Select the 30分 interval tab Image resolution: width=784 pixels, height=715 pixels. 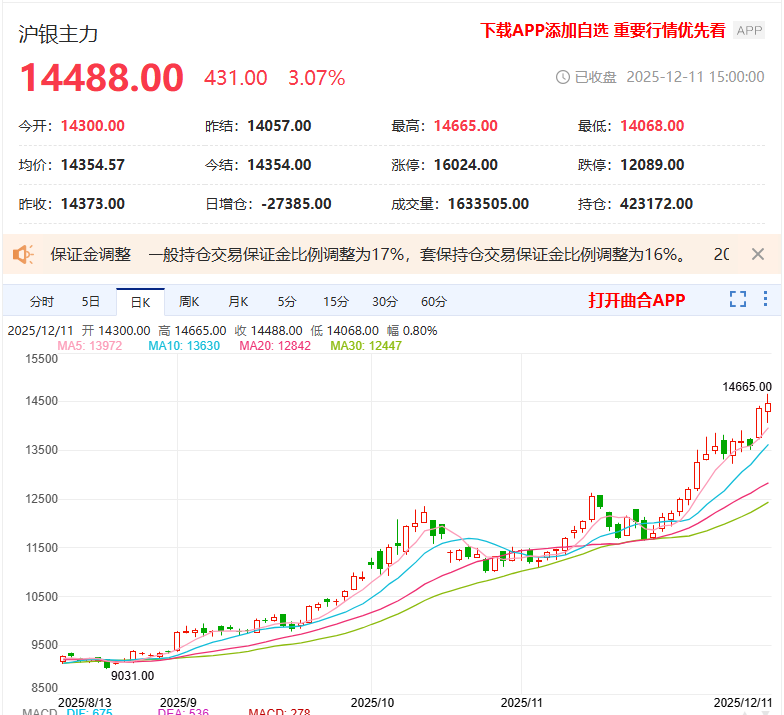click(x=385, y=301)
